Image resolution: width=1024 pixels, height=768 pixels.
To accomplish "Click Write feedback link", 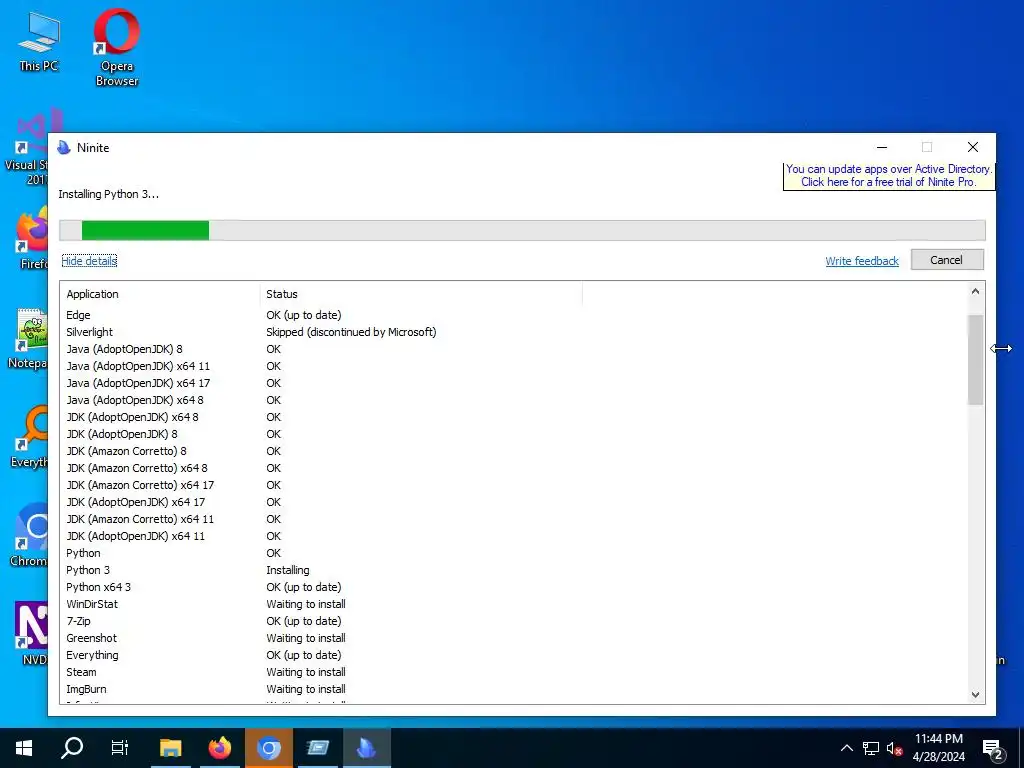I will pos(862,261).
